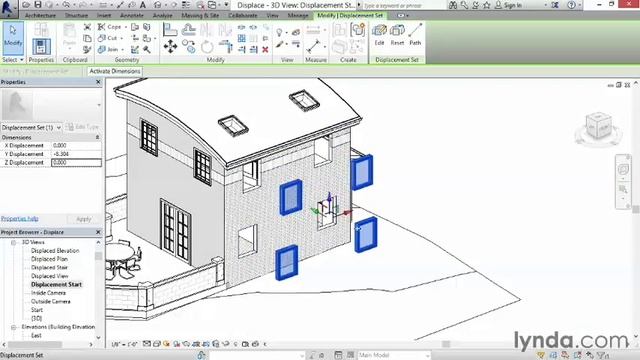Screen dimensions: 640x360
Task: Toggle sun path in view control bar
Action: [167, 344]
